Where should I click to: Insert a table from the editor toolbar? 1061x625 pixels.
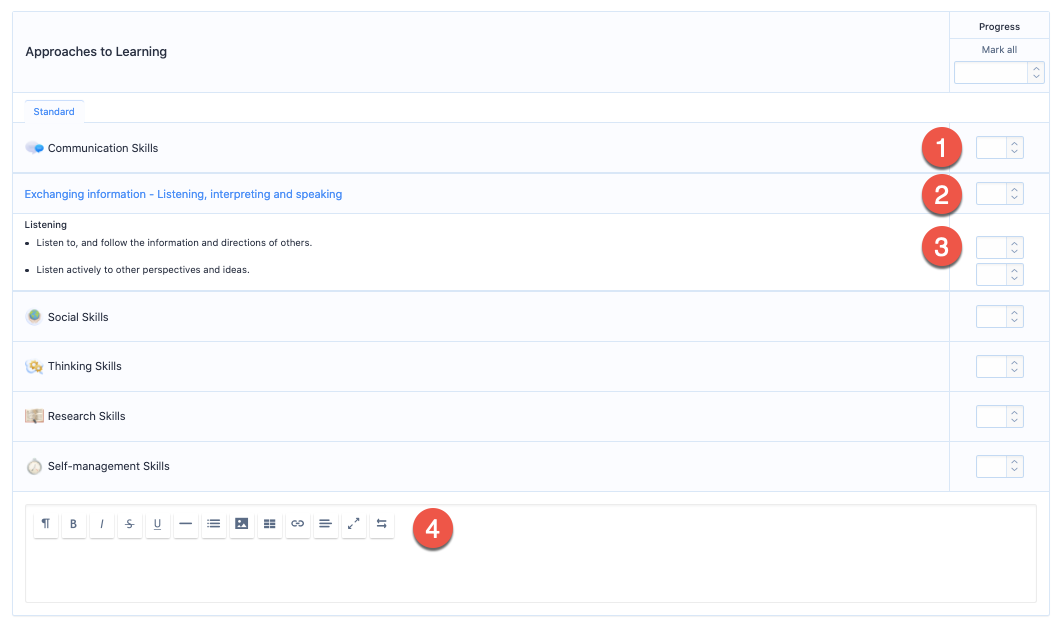[270, 524]
